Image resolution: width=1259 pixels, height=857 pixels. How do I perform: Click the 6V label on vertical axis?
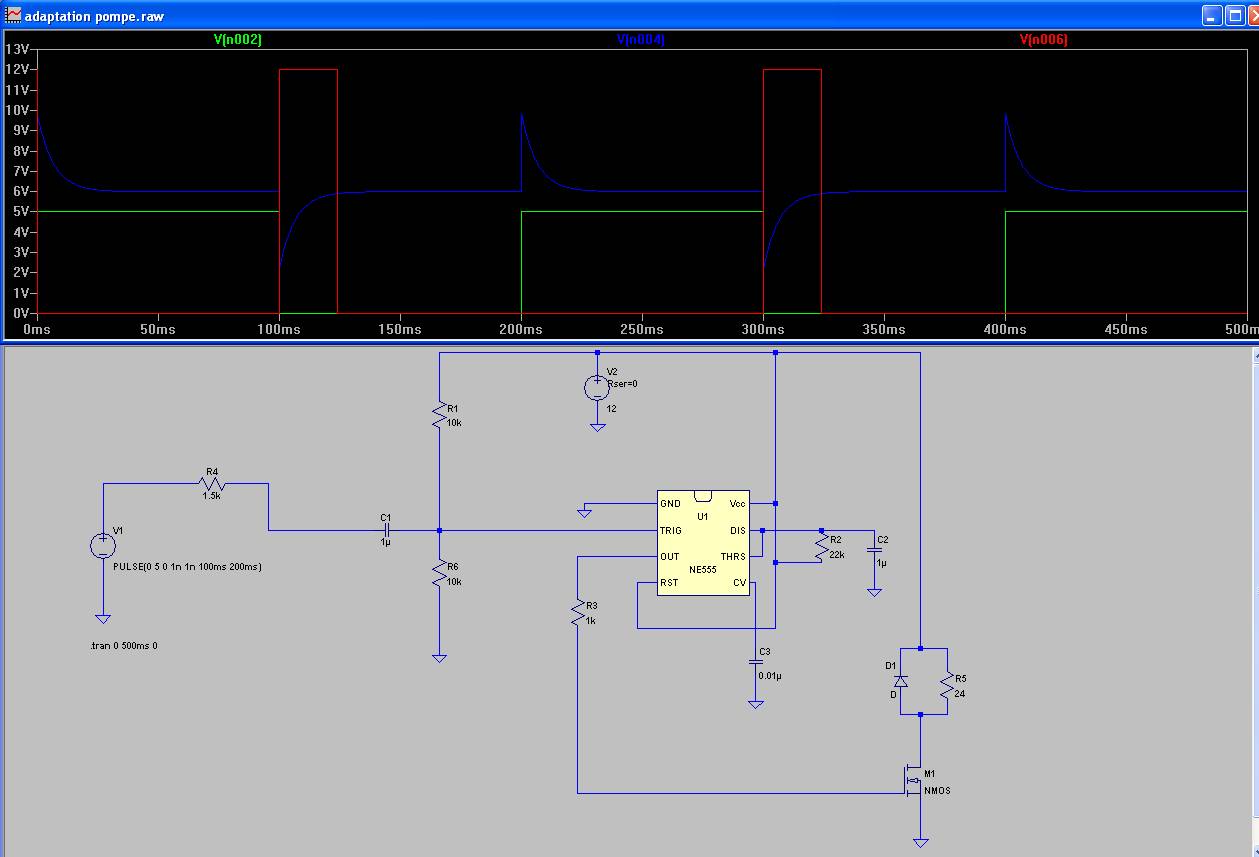click(x=20, y=191)
